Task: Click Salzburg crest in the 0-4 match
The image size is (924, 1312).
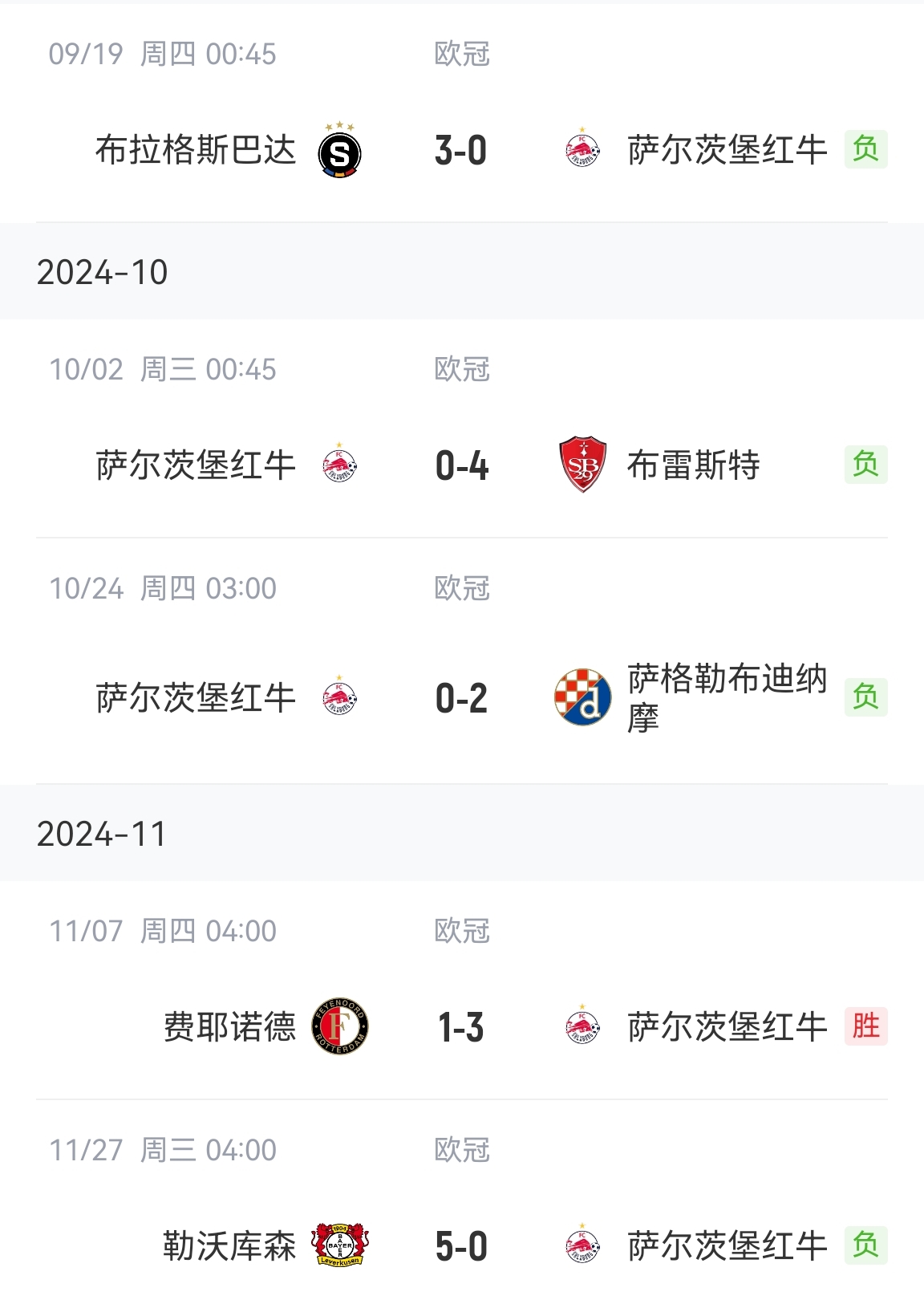Action: tap(339, 465)
